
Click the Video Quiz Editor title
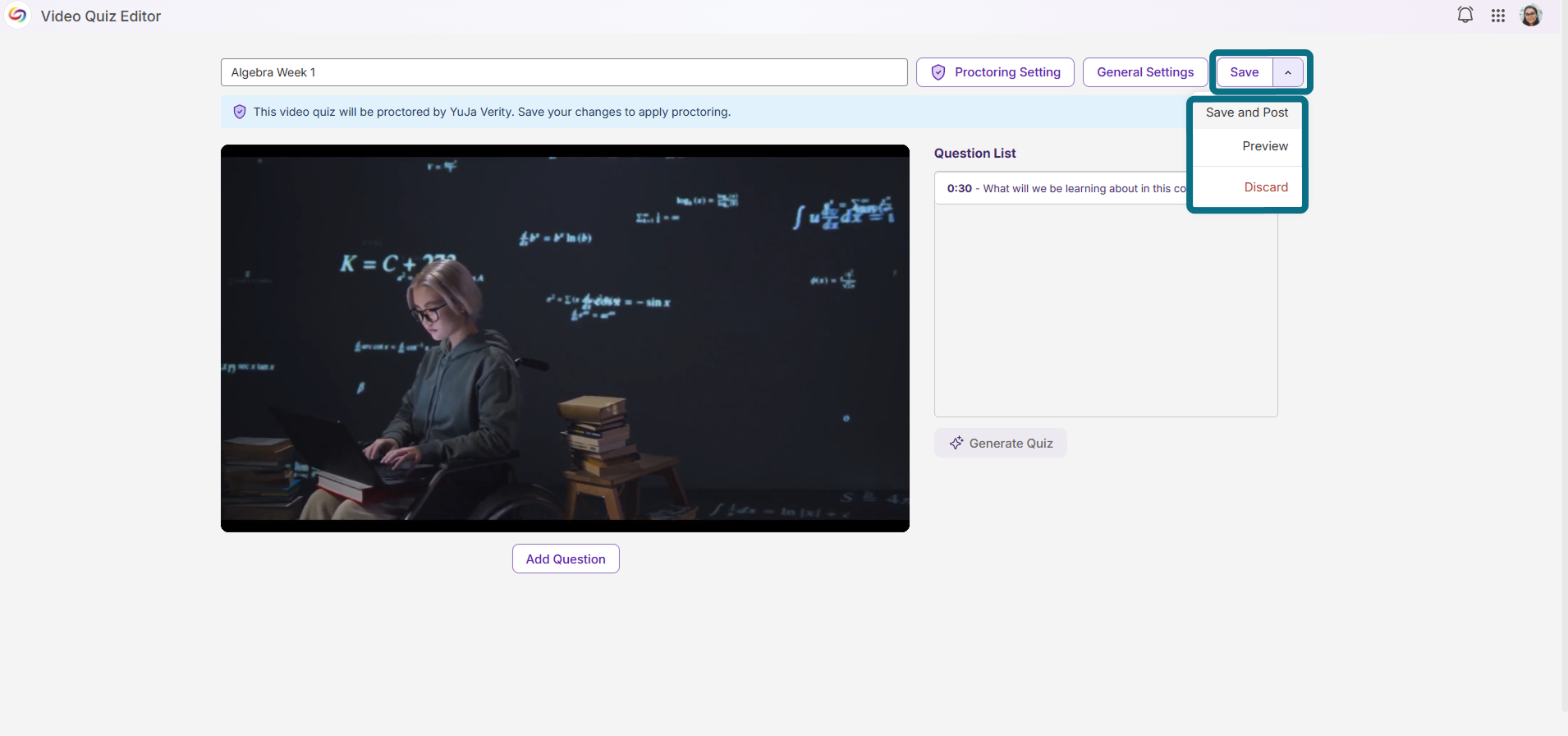[101, 16]
